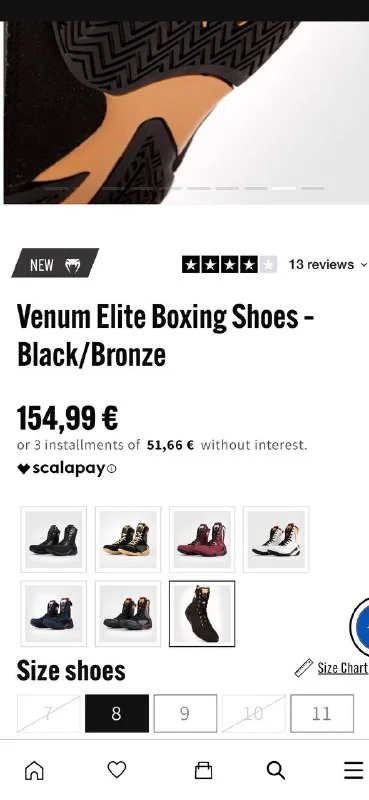Image resolution: width=369 pixels, height=800 pixels.
Task: Select the all-black shoe variant thumbnail
Action: 54,539
